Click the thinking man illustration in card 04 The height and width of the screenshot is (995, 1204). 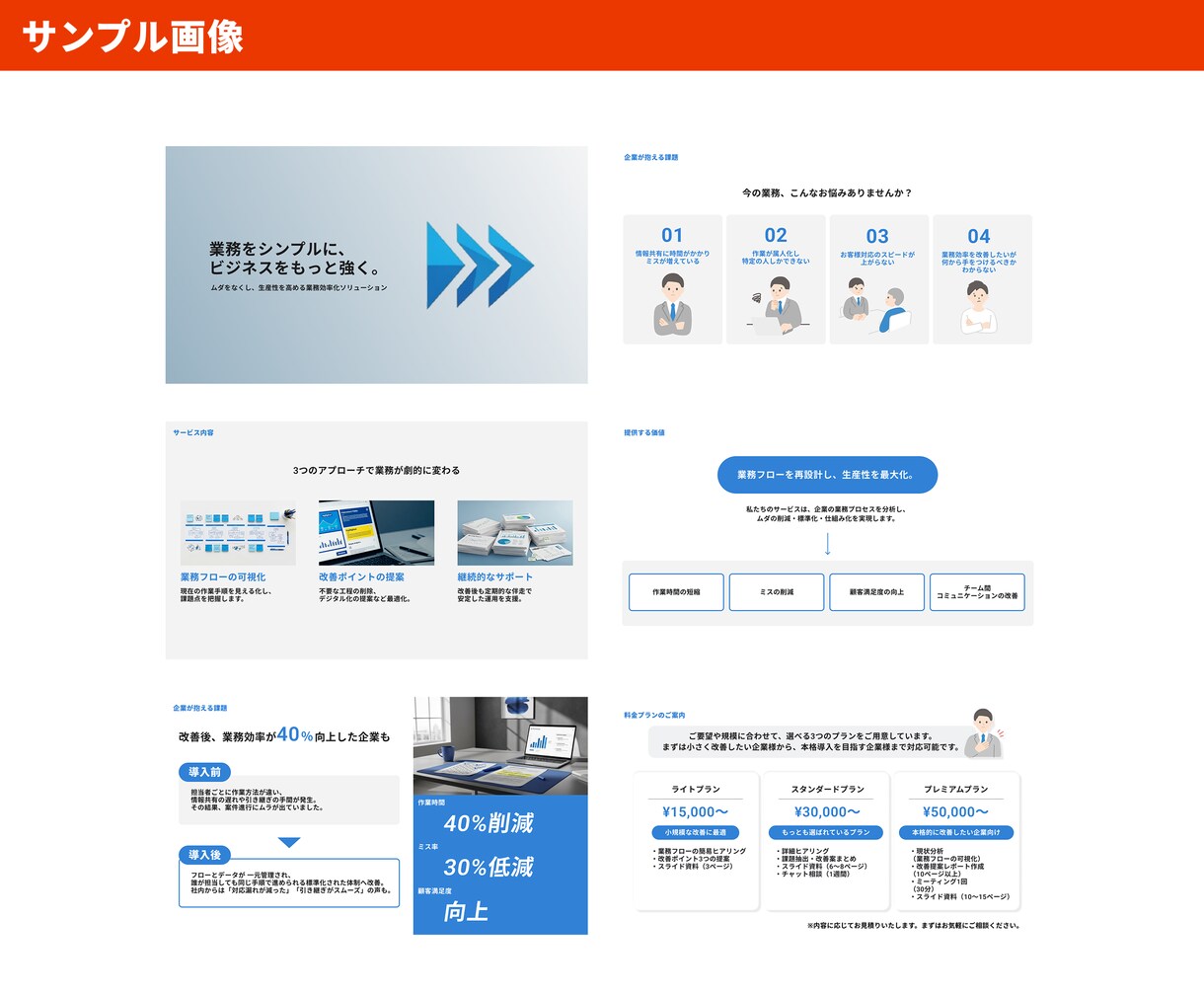pos(979,307)
